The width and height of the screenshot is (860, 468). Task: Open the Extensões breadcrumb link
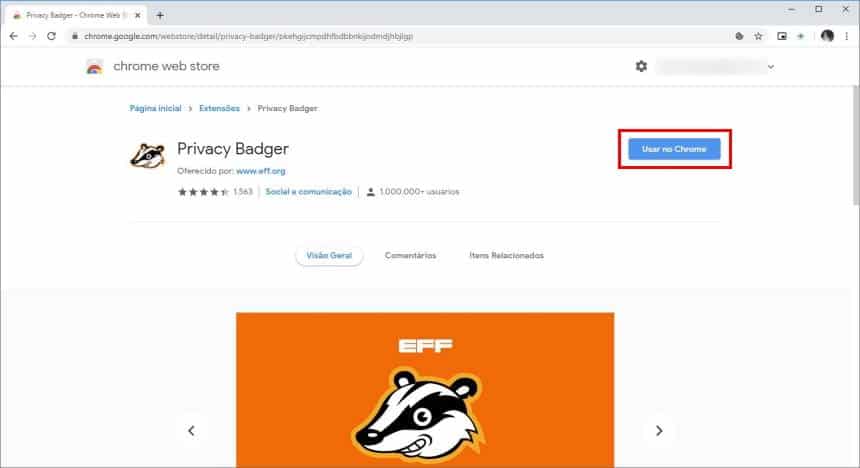pyautogui.click(x=219, y=108)
